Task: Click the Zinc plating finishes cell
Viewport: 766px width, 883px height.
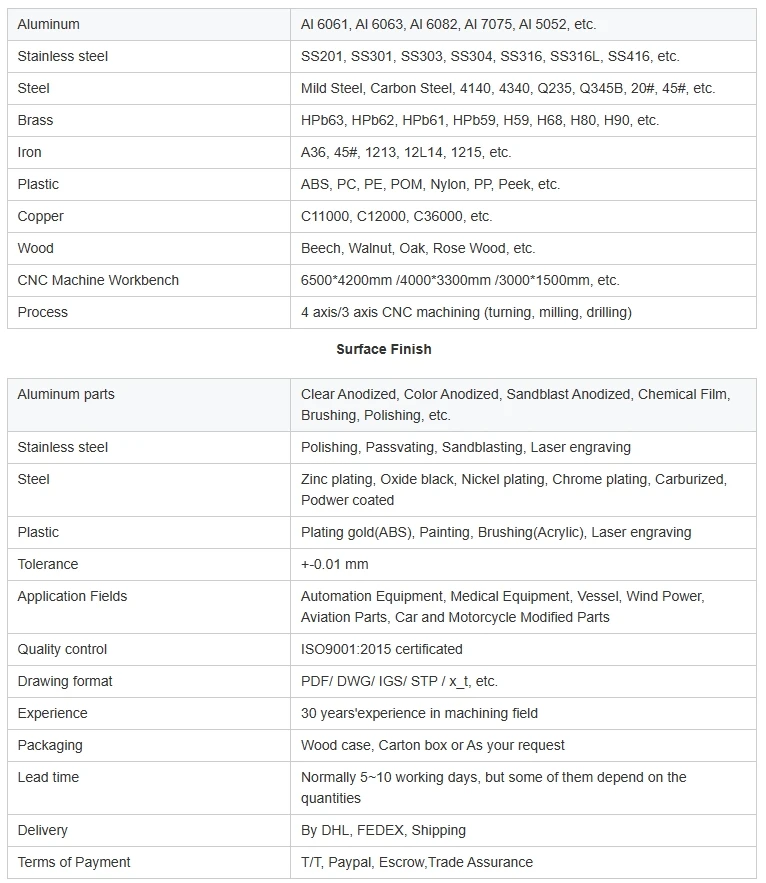Action: click(x=523, y=490)
